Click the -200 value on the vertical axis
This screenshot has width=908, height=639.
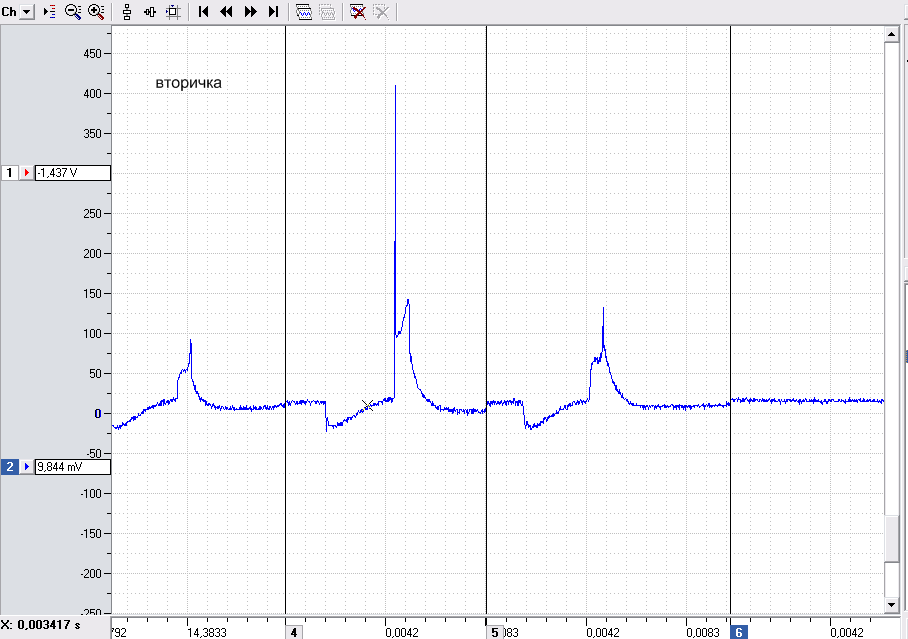[91, 573]
